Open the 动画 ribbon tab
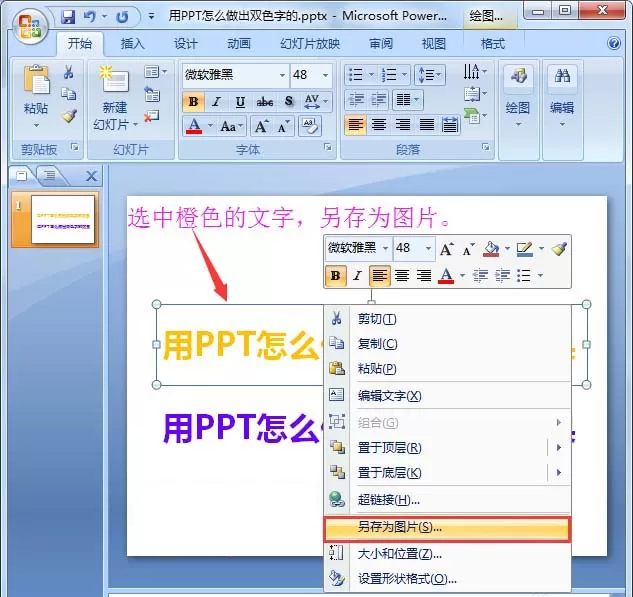The width and height of the screenshot is (633, 597). click(x=239, y=44)
